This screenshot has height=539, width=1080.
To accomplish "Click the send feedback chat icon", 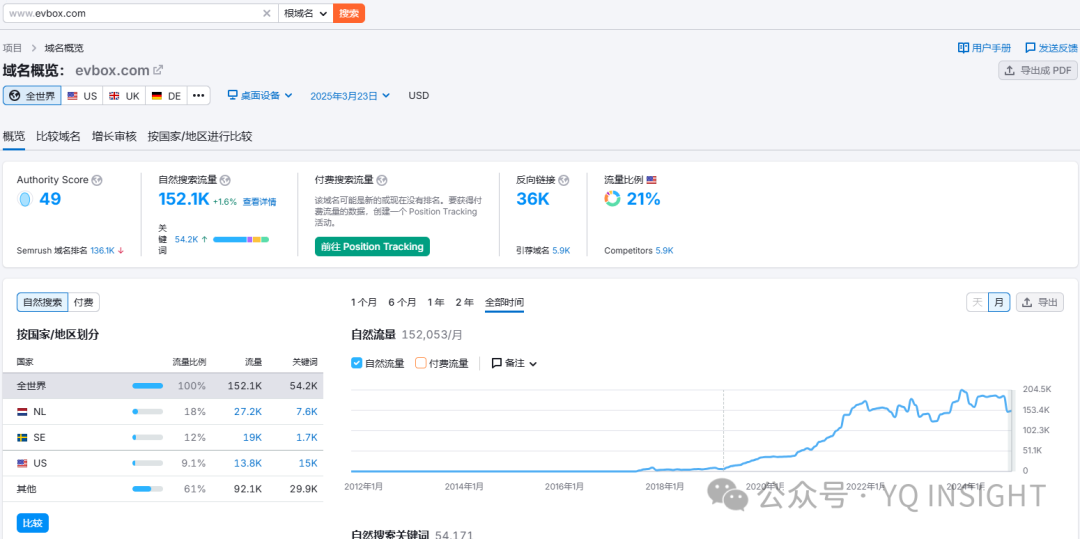I will click(x=1030, y=47).
